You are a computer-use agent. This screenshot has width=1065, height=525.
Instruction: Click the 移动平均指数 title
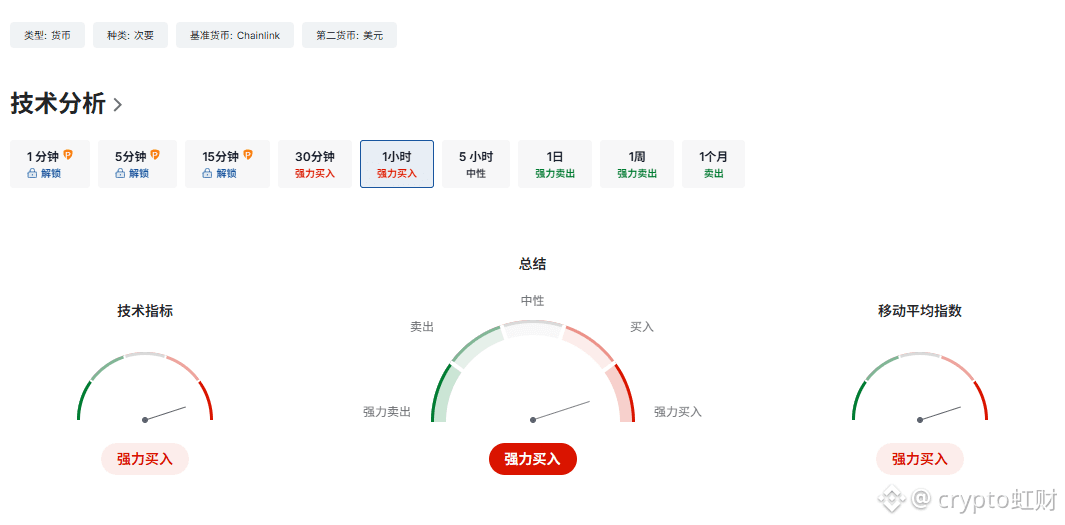[920, 311]
